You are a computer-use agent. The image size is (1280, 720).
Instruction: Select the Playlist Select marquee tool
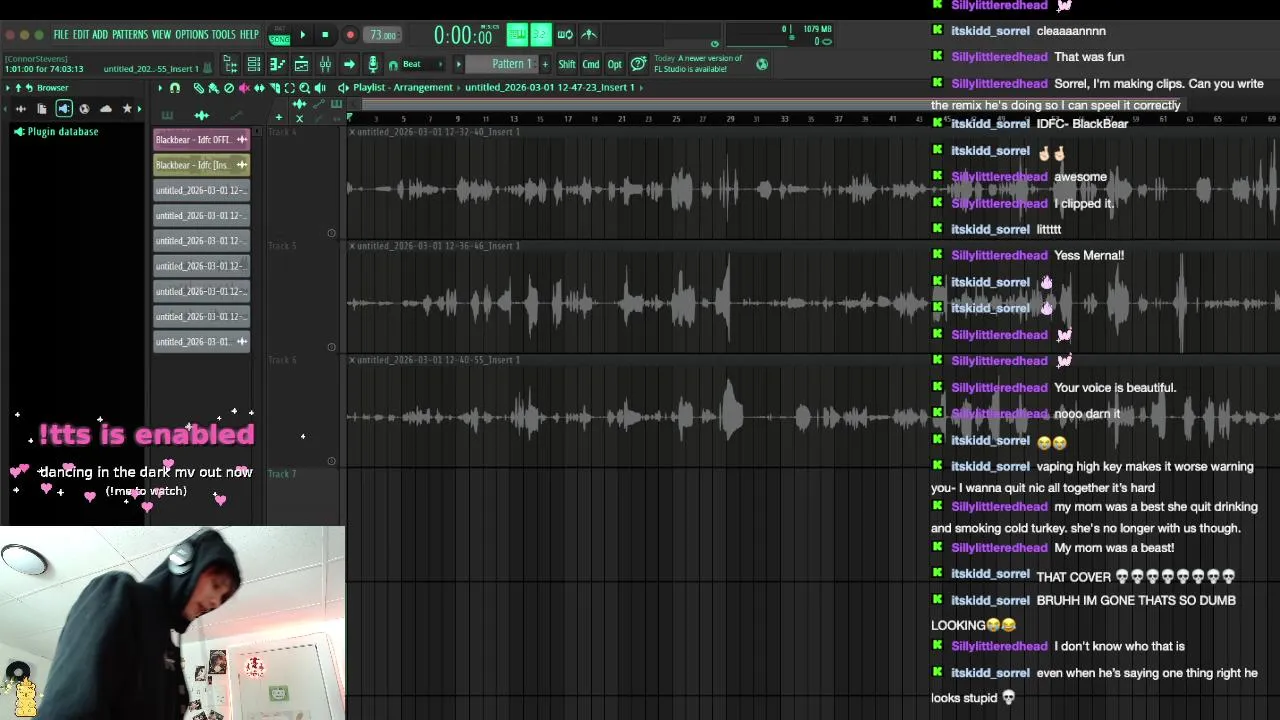point(290,88)
